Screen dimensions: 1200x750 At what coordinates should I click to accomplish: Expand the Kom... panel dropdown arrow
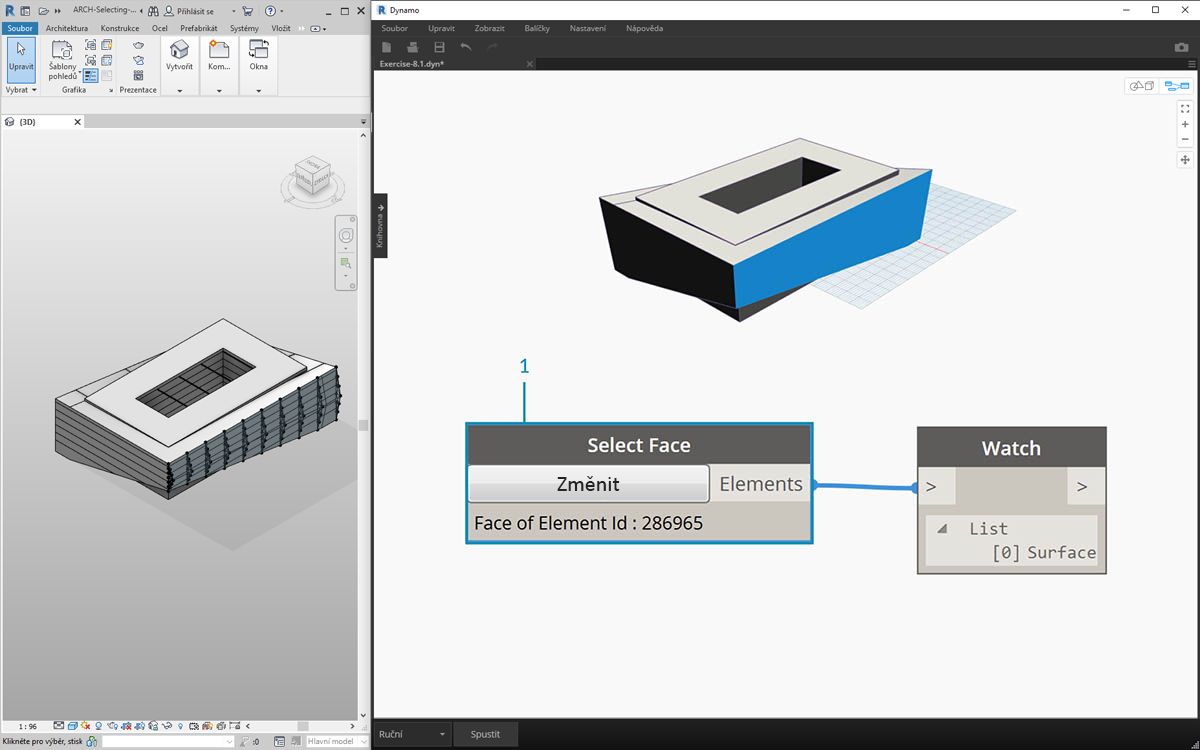(x=219, y=91)
